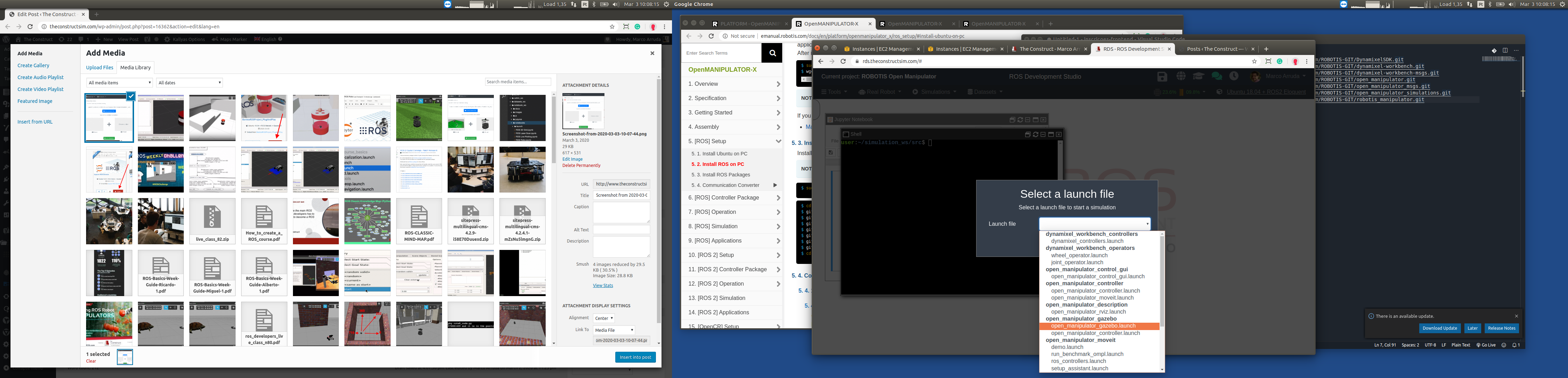The height and width of the screenshot is (378, 1568).
Task: Reload the rds.theconstructsim.com page
Action: coord(843,62)
